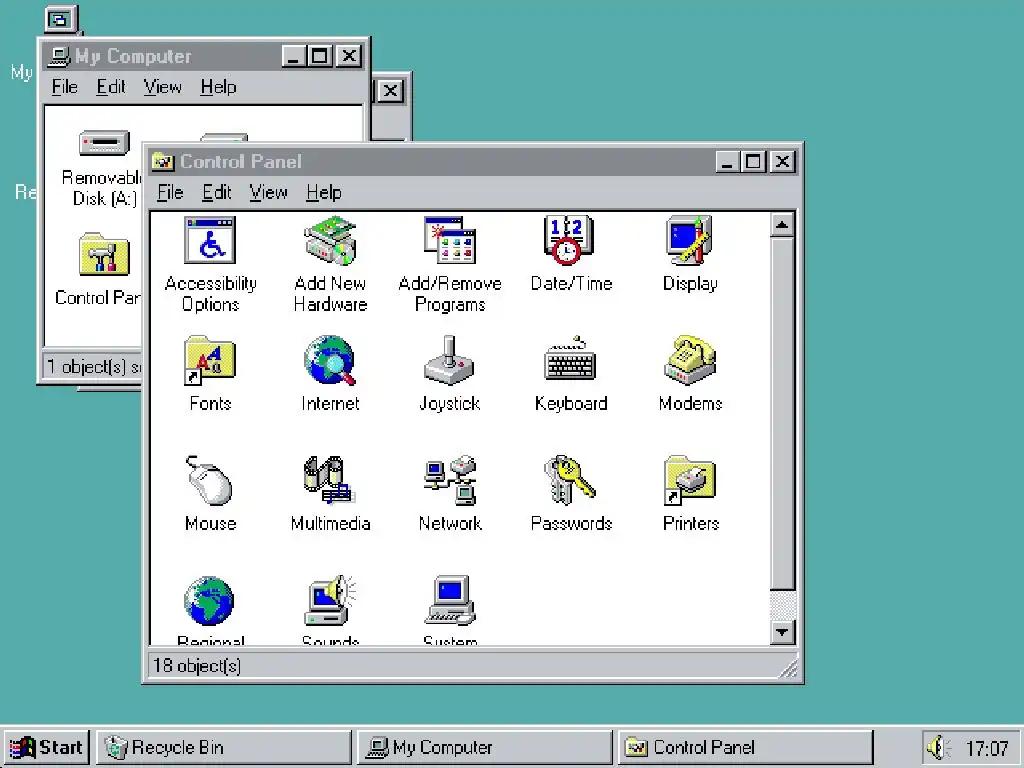The image size is (1024, 768).
Task: Click the Control Panel resize grip corner
Action: pos(789,669)
